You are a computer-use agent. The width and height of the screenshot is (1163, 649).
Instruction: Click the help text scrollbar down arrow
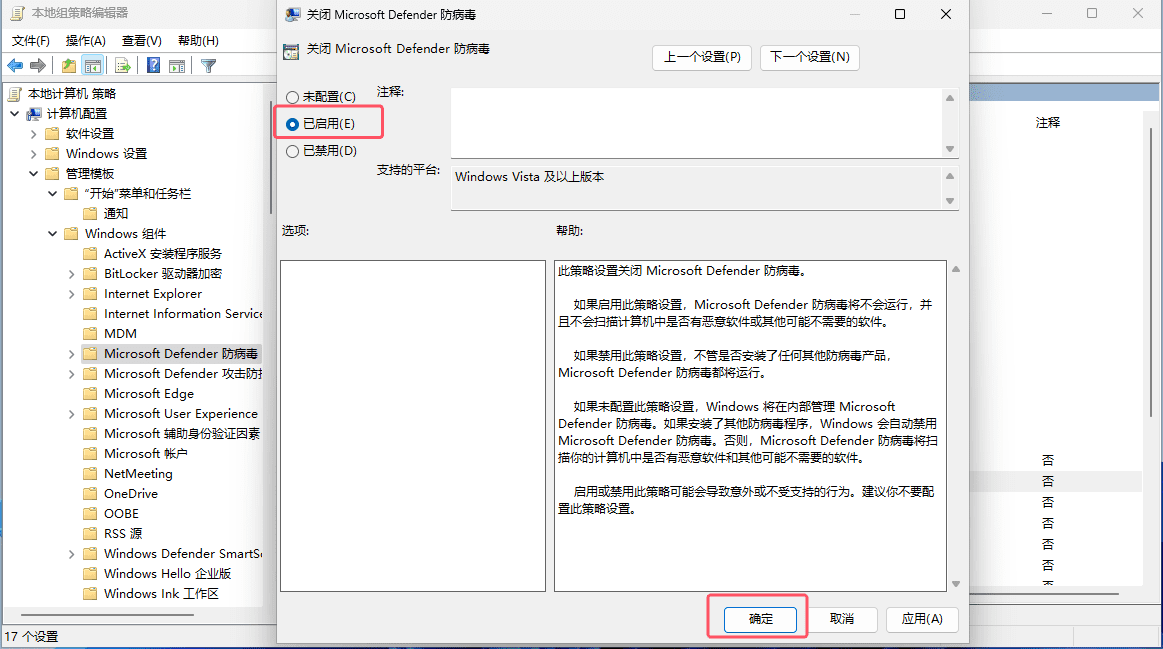(956, 584)
